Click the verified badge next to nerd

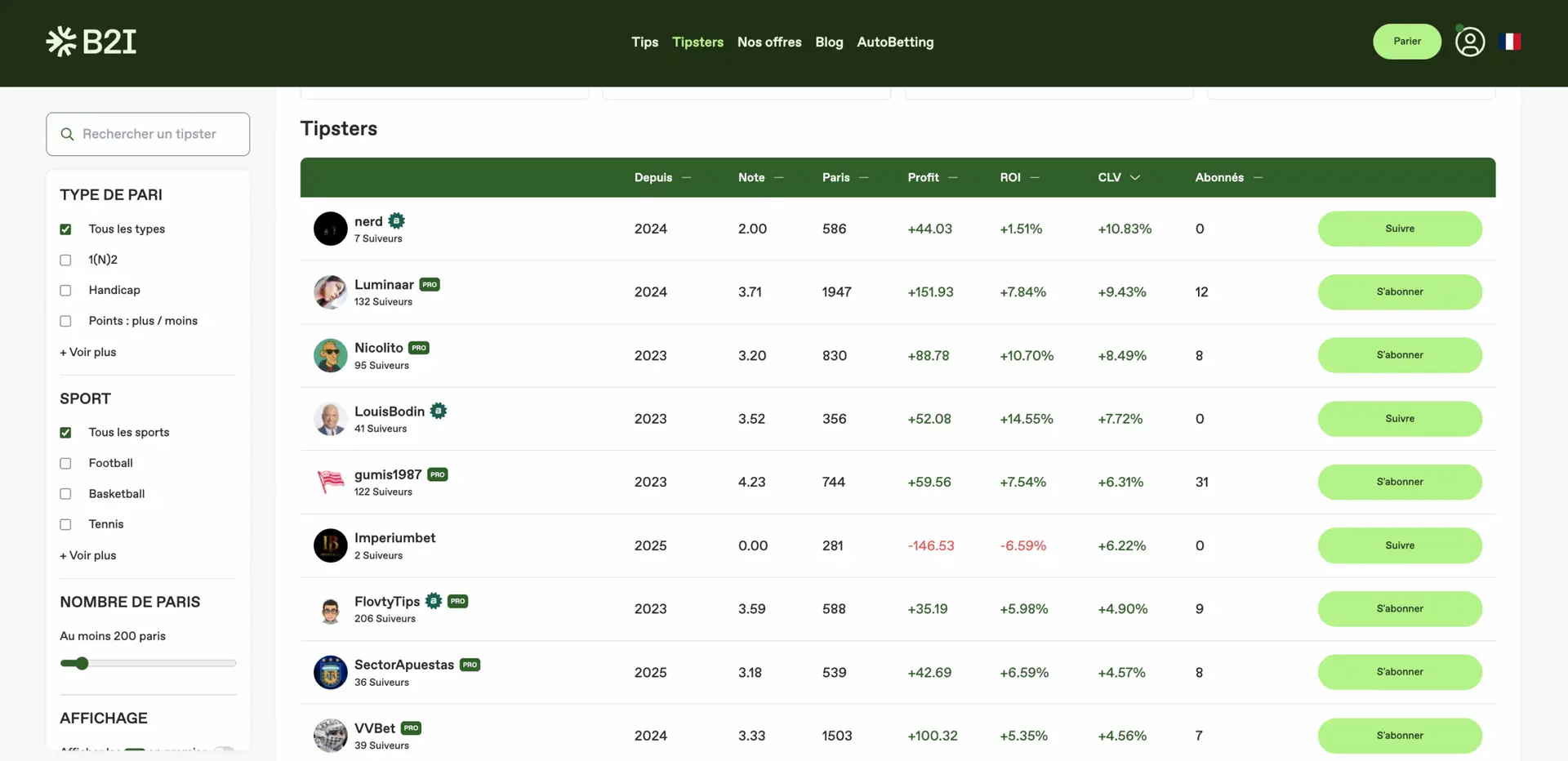point(397,221)
